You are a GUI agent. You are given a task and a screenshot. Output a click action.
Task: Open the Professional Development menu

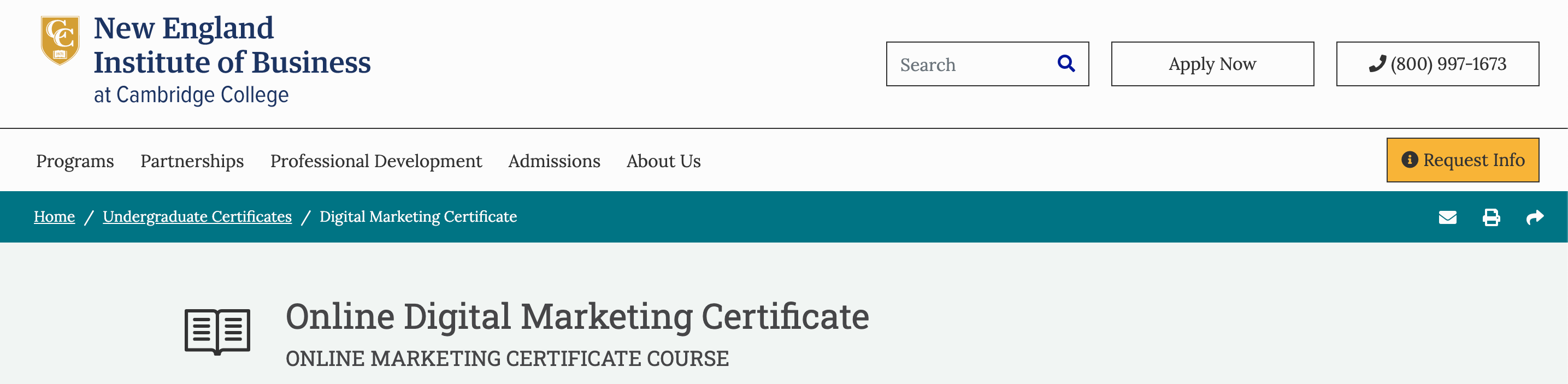pos(376,161)
